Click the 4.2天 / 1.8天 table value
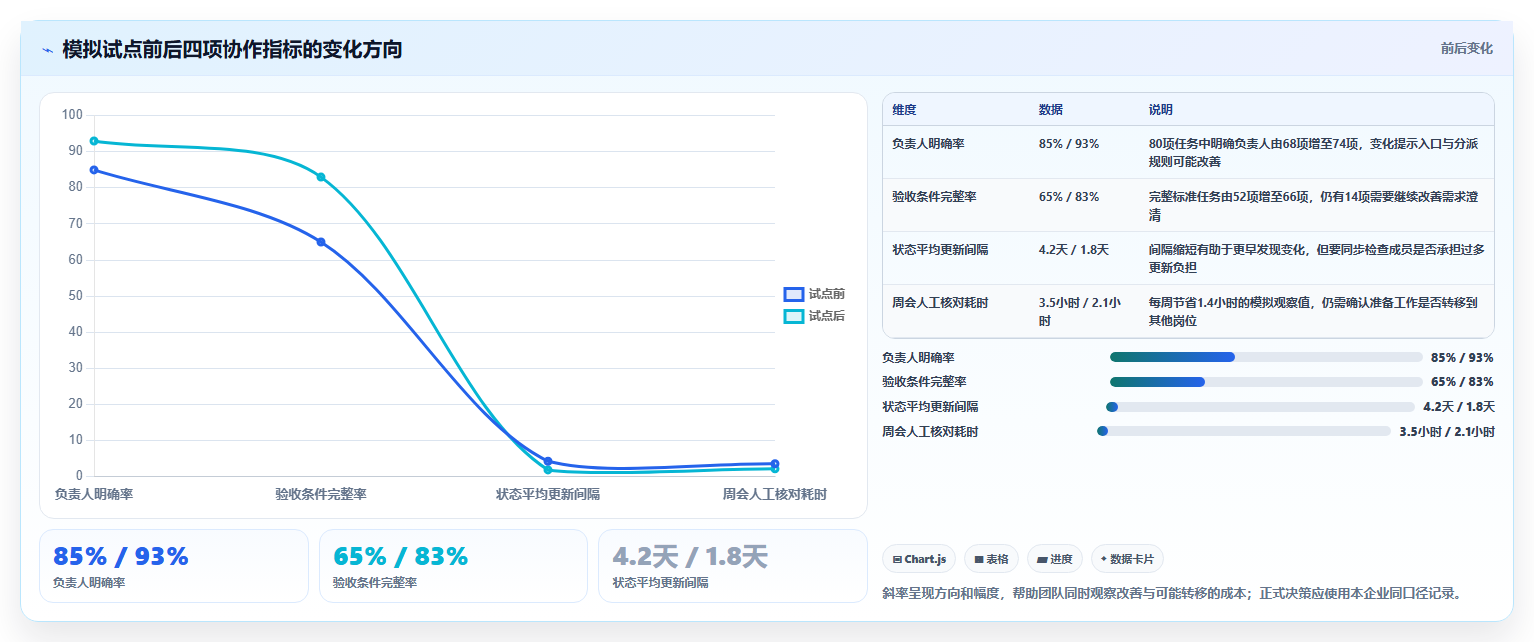 1074,250
